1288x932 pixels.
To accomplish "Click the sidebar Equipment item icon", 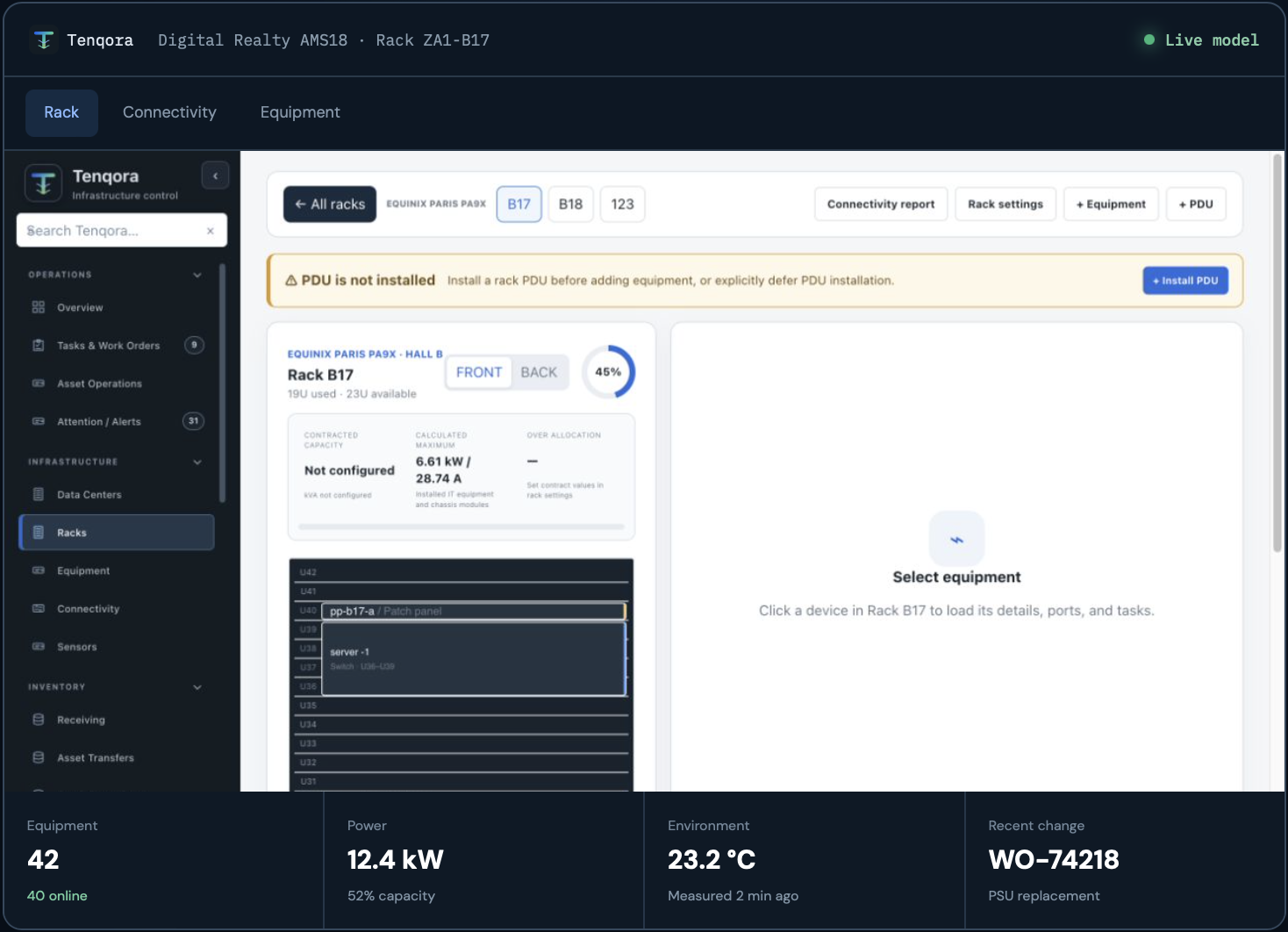I will (x=39, y=570).
